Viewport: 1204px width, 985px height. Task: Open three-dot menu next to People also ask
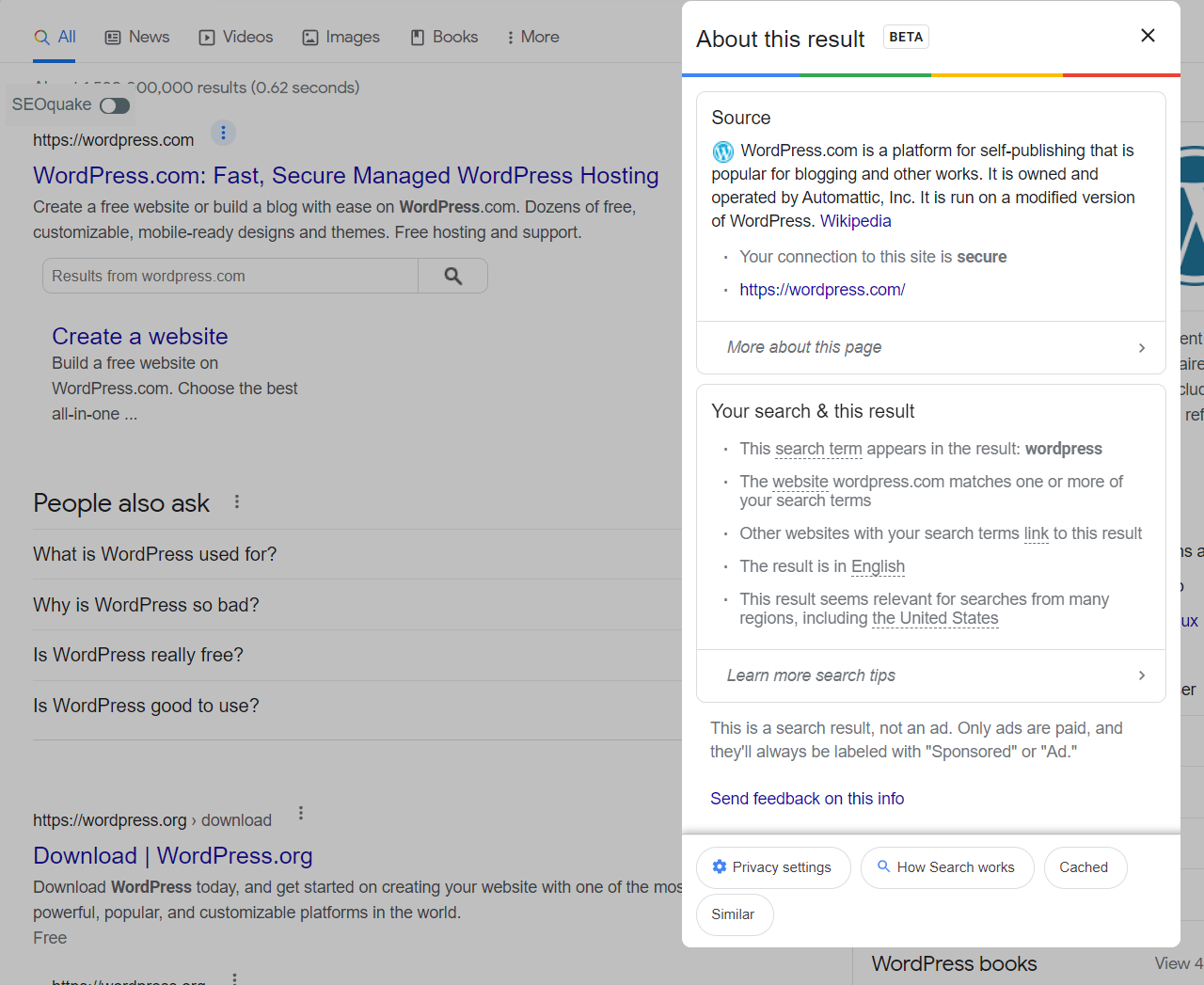coord(237,502)
